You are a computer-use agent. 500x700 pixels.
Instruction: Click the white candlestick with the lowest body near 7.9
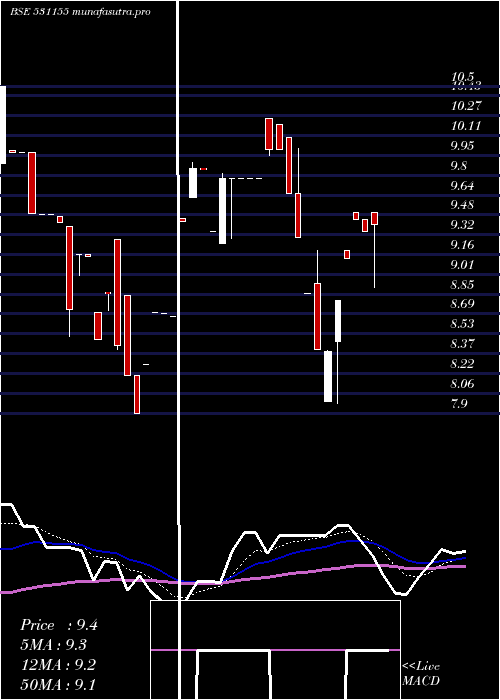pos(328,376)
